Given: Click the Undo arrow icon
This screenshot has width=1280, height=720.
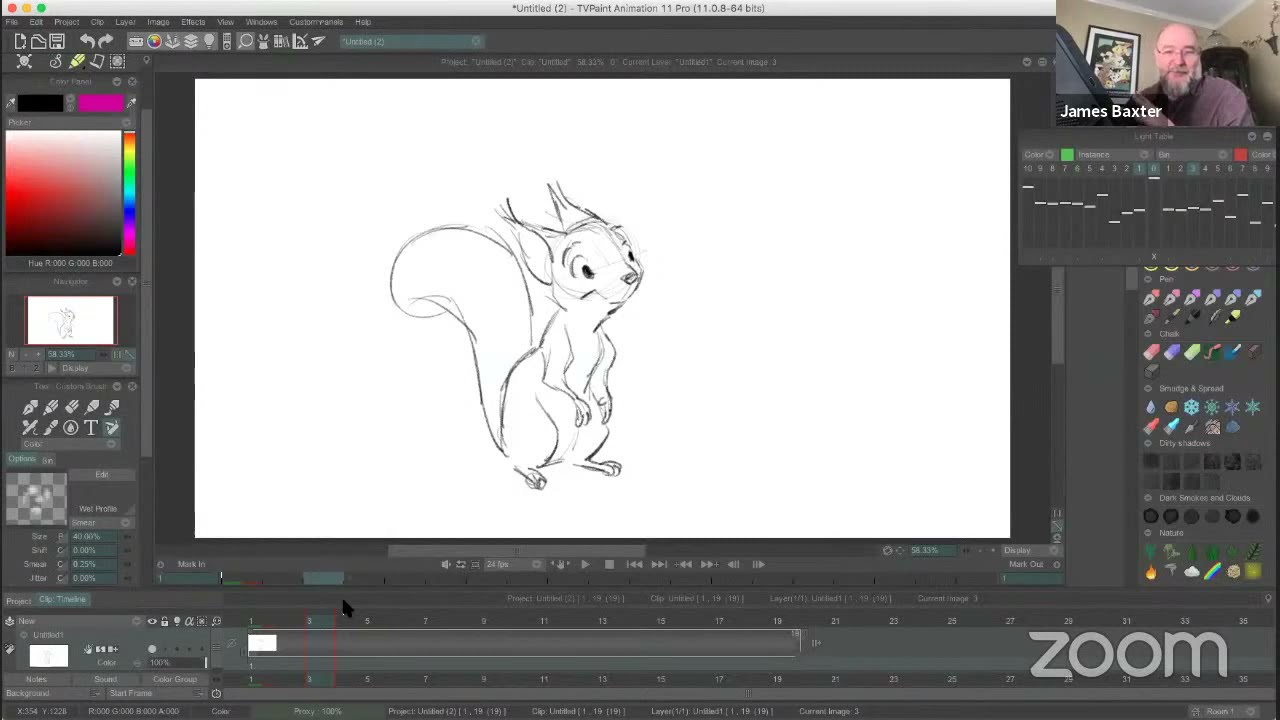Looking at the screenshot, I should 87,41.
